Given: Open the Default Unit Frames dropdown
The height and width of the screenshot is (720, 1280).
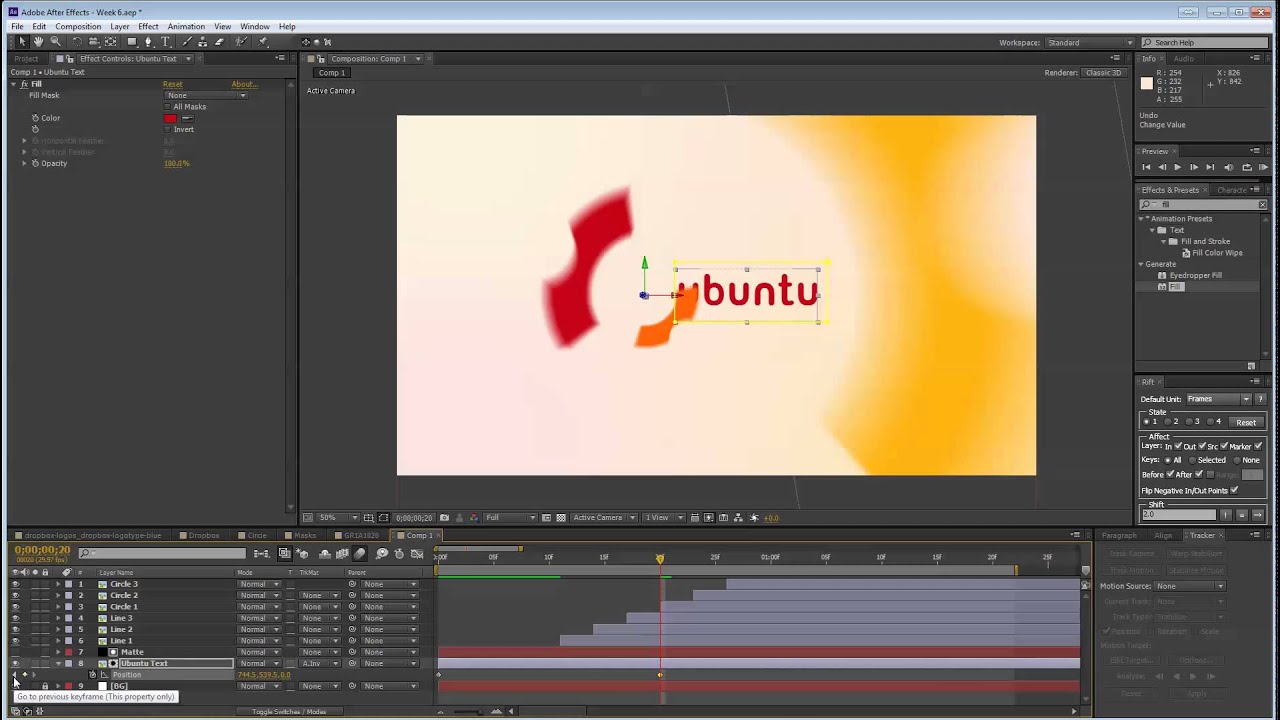Looking at the screenshot, I should 1219,399.
